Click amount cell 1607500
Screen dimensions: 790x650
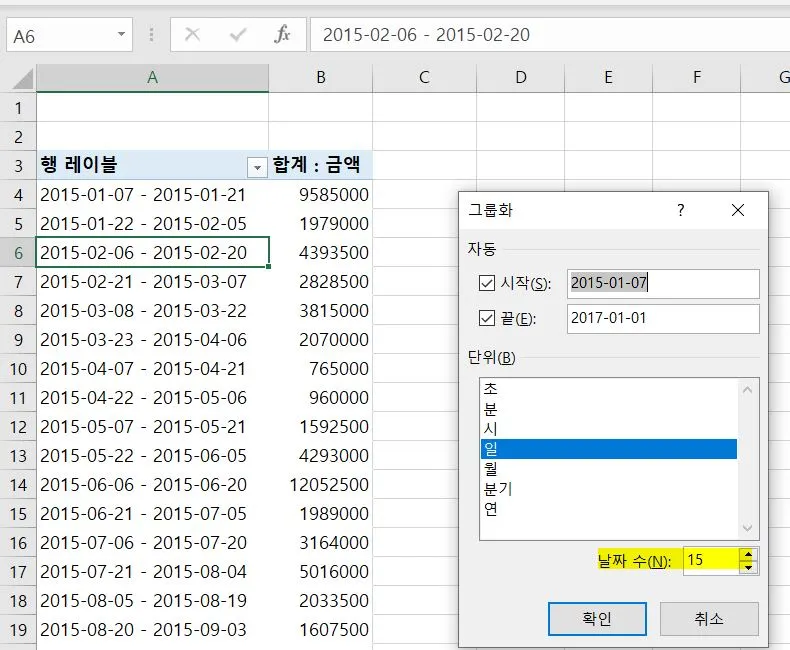pyautogui.click(x=321, y=630)
